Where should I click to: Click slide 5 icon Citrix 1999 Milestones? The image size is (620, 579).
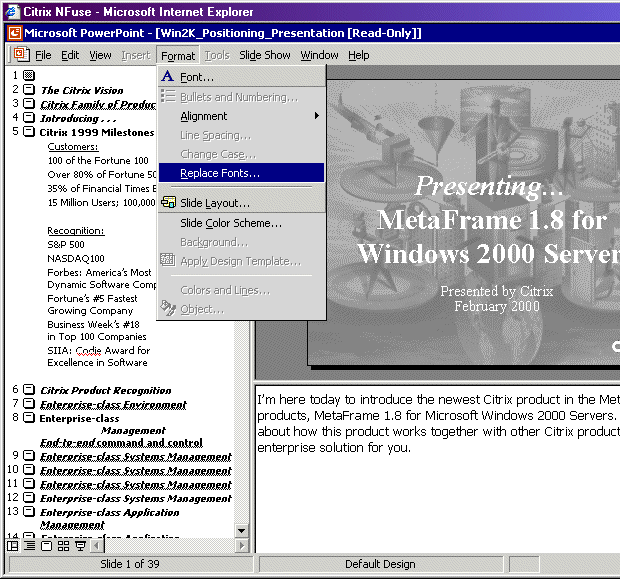pos(28,131)
